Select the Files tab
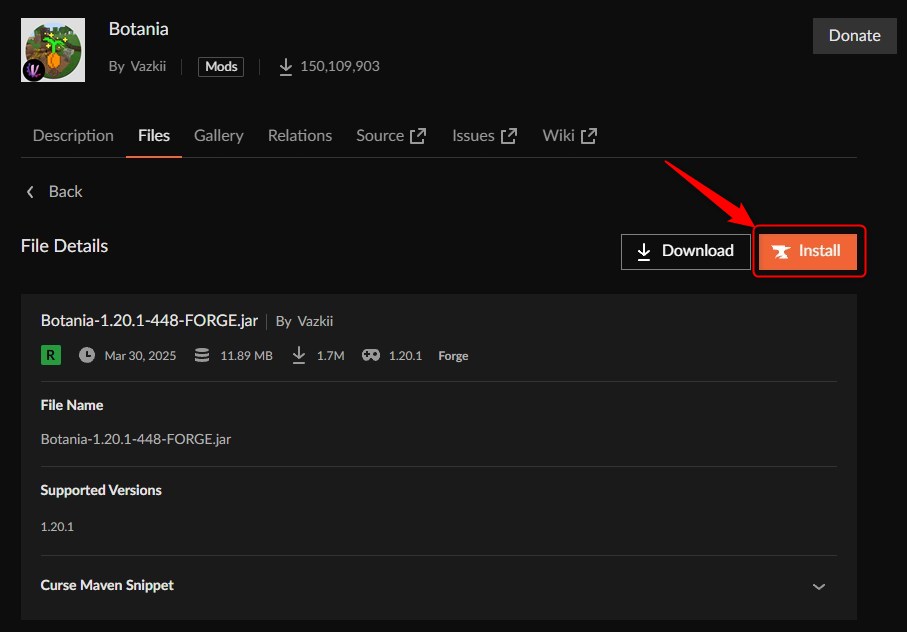Screen dimensions: 907x632 [x=154, y=135]
